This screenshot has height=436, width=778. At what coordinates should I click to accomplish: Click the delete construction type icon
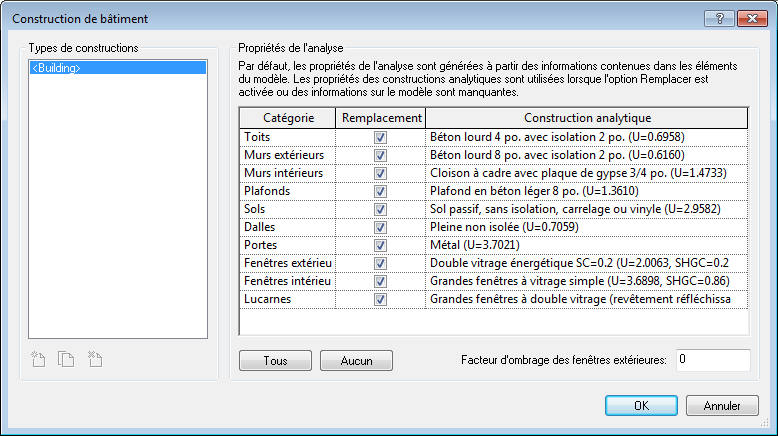coord(95,359)
